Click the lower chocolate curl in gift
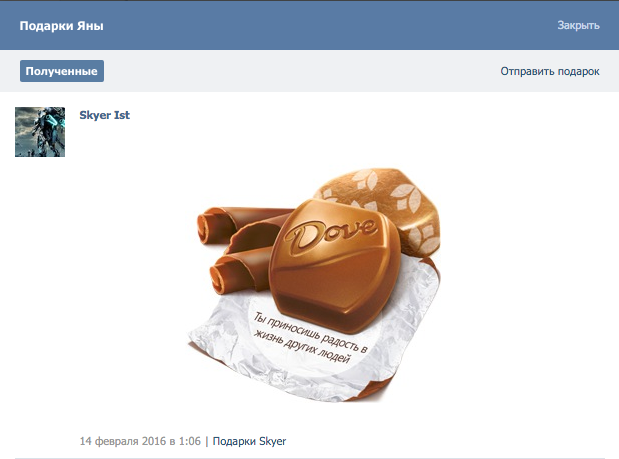 241,268
